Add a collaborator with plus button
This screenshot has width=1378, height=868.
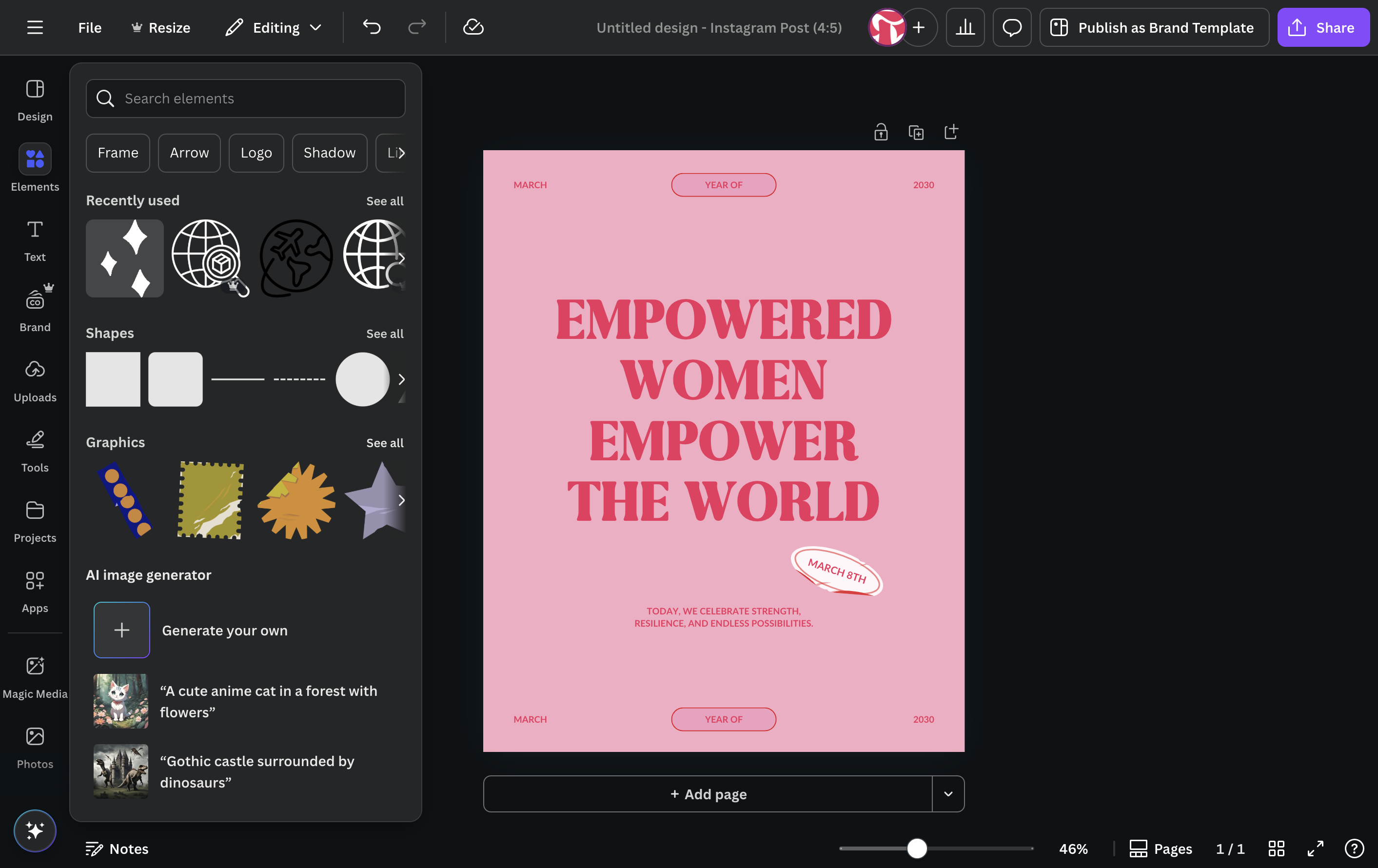(919, 27)
